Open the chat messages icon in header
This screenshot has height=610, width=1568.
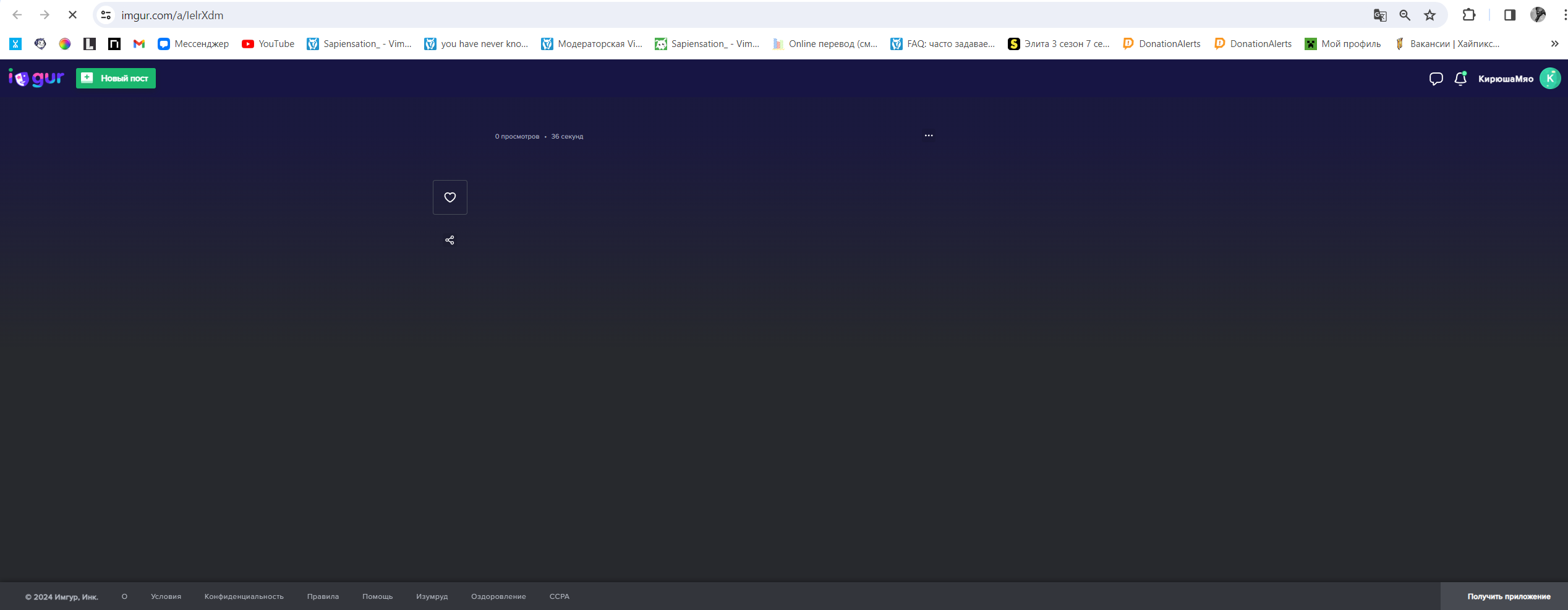[x=1436, y=79]
